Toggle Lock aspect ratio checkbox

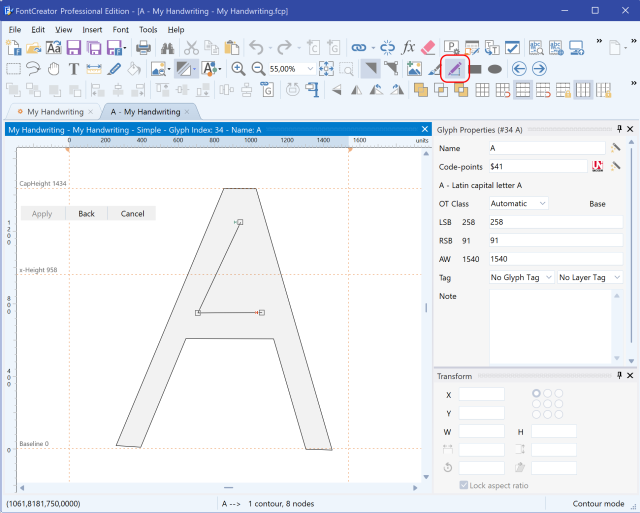pyautogui.click(x=464, y=485)
